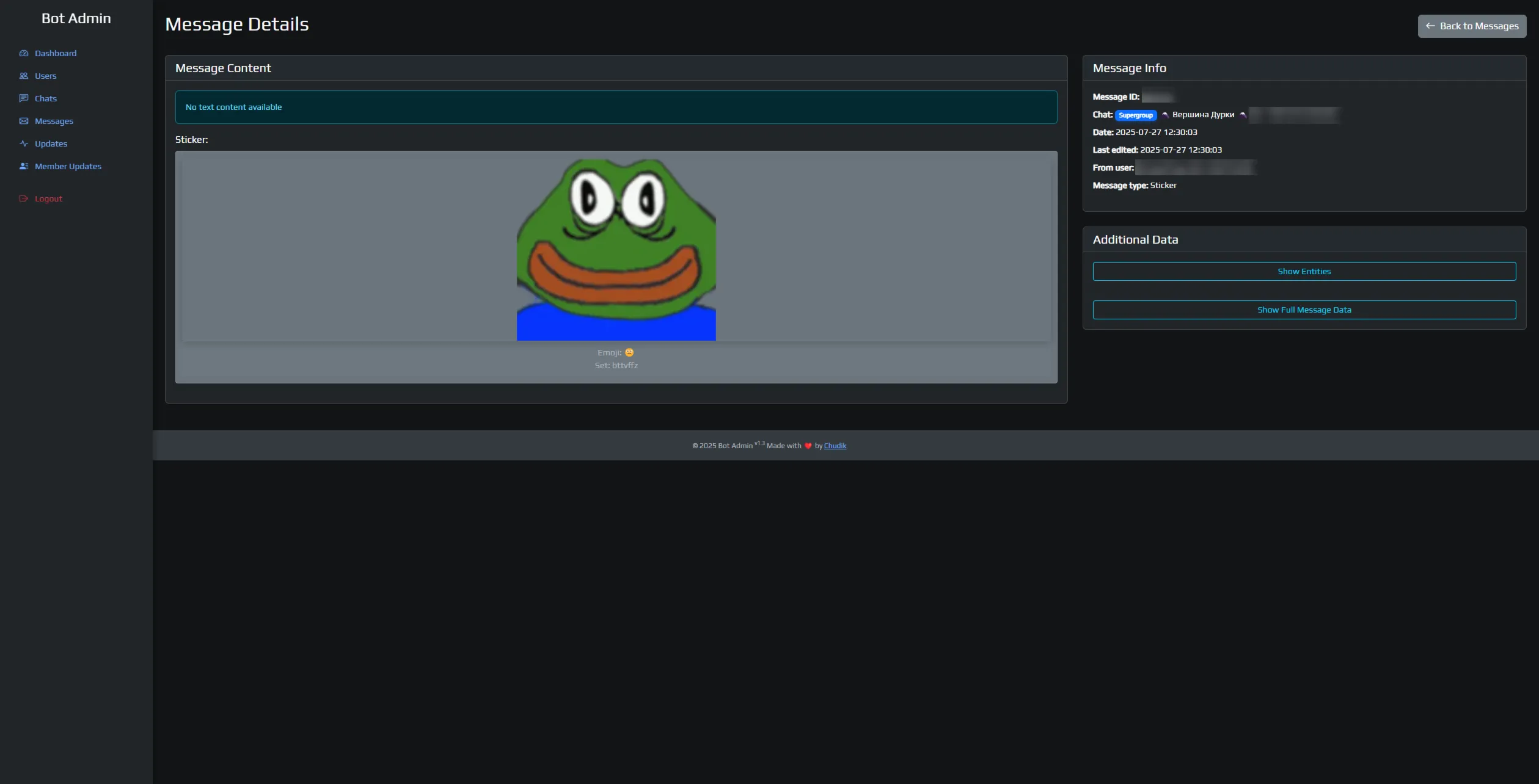Navigate to Messages in sidebar
Viewport: 1539px width, 784px height.
(54, 121)
